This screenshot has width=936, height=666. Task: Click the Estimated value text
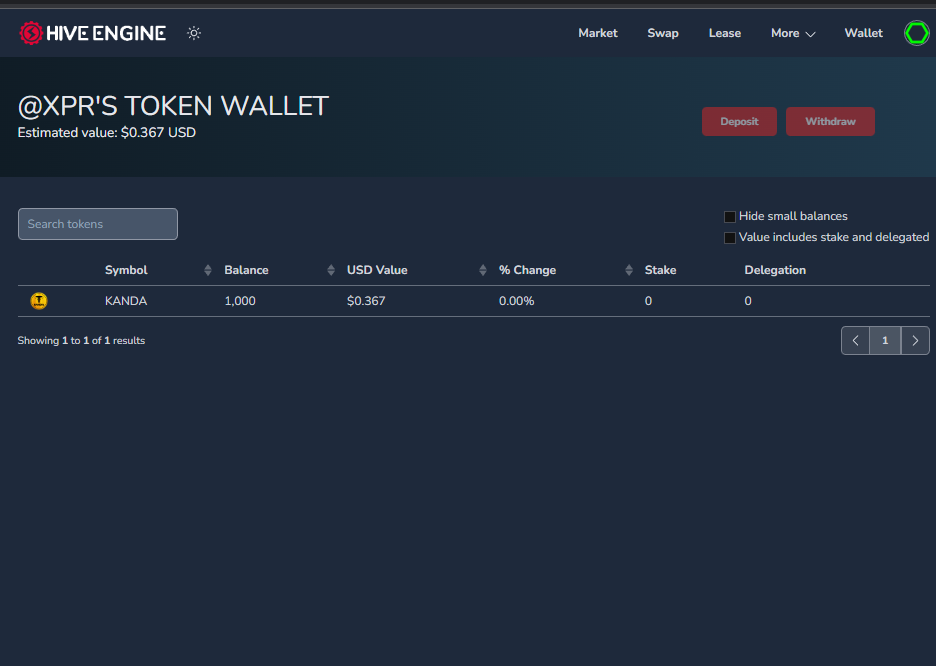coord(107,132)
